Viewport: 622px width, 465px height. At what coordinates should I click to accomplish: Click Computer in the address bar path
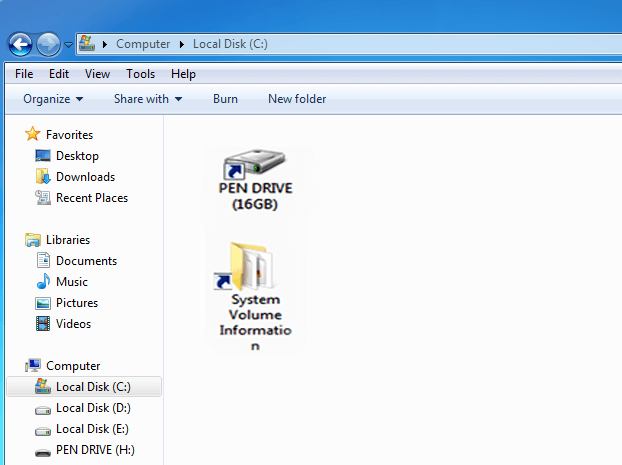coord(142,44)
